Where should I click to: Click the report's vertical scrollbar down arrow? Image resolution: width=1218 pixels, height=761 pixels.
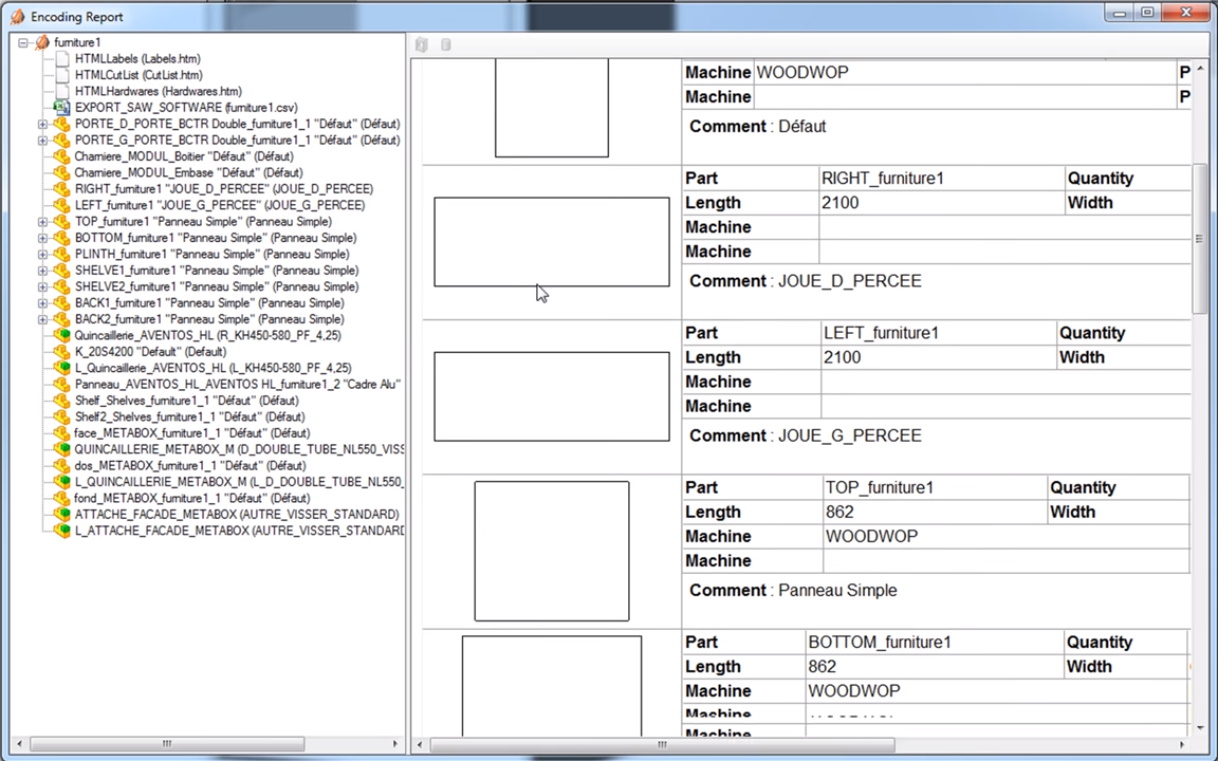[1200, 728]
